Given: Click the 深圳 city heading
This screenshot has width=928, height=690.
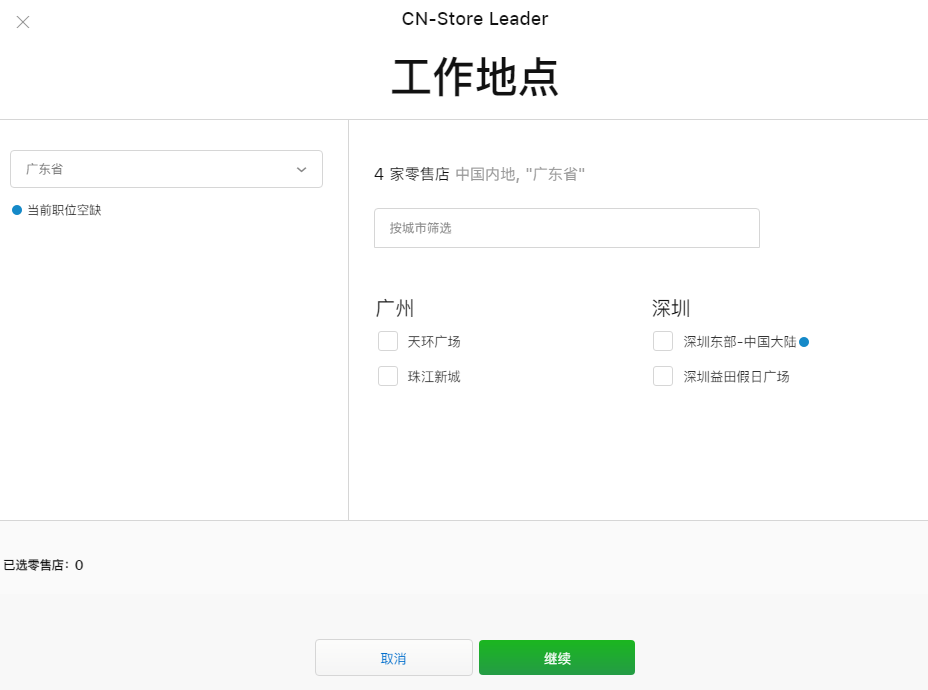Looking at the screenshot, I should pos(671,308).
